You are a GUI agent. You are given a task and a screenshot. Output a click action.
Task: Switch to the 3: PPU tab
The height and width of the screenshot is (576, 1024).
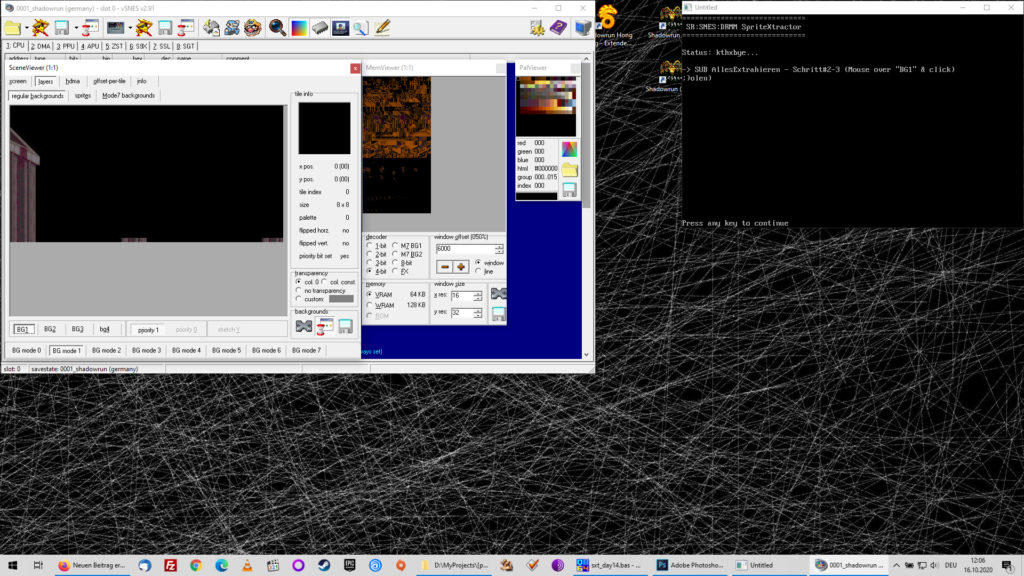coord(65,46)
